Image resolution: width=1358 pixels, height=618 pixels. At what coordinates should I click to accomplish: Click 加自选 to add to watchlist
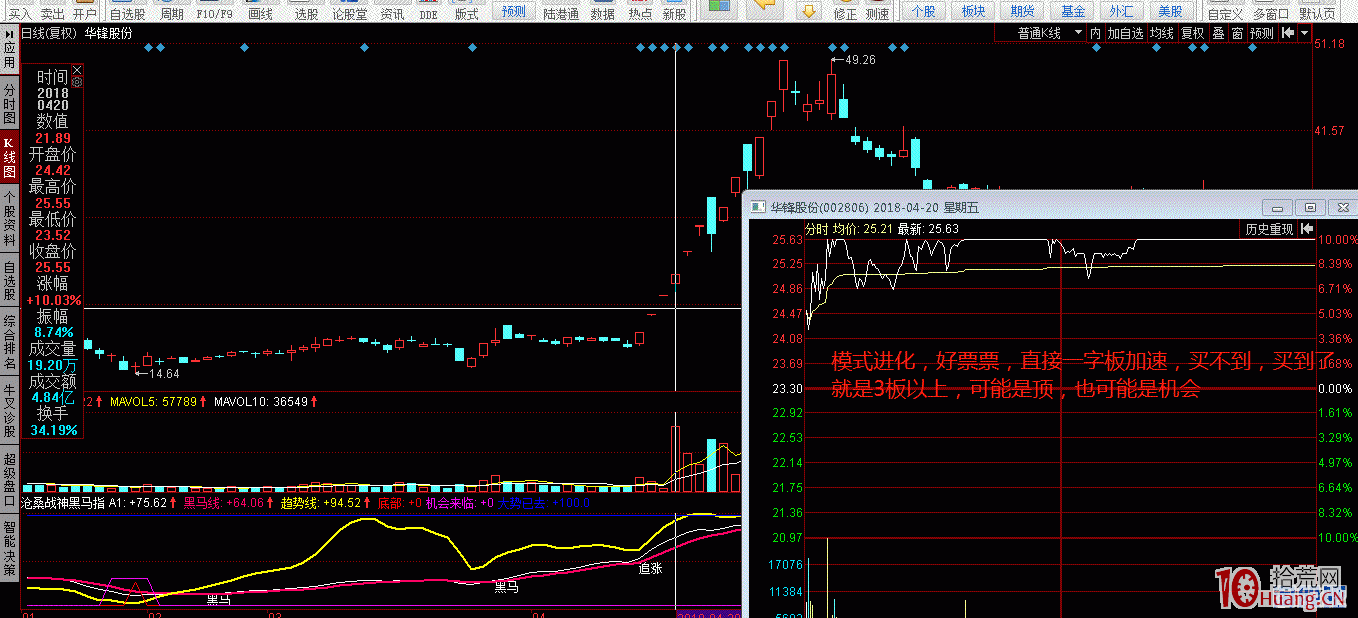[1125, 33]
